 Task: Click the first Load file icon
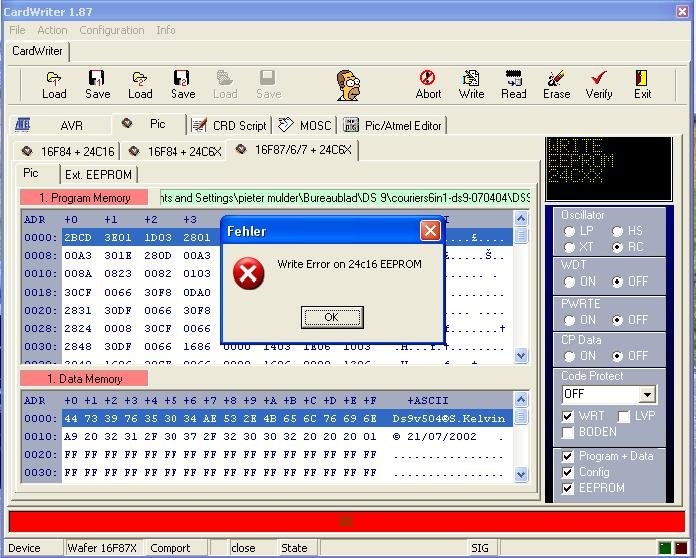coord(54,79)
